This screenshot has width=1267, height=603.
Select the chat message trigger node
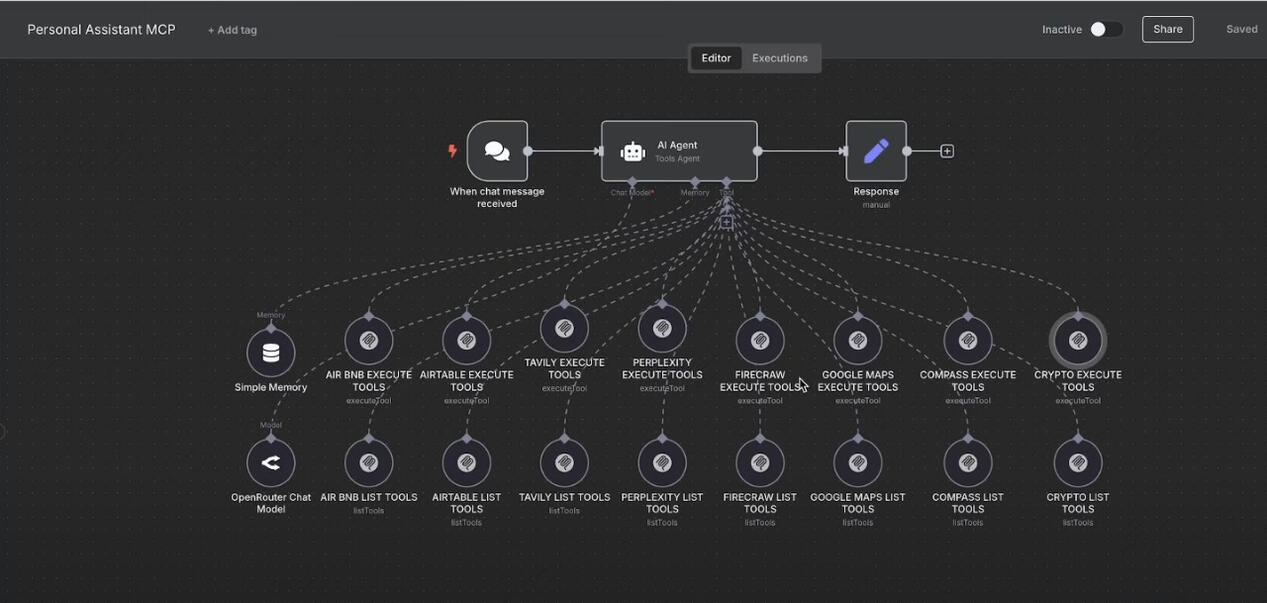point(497,151)
